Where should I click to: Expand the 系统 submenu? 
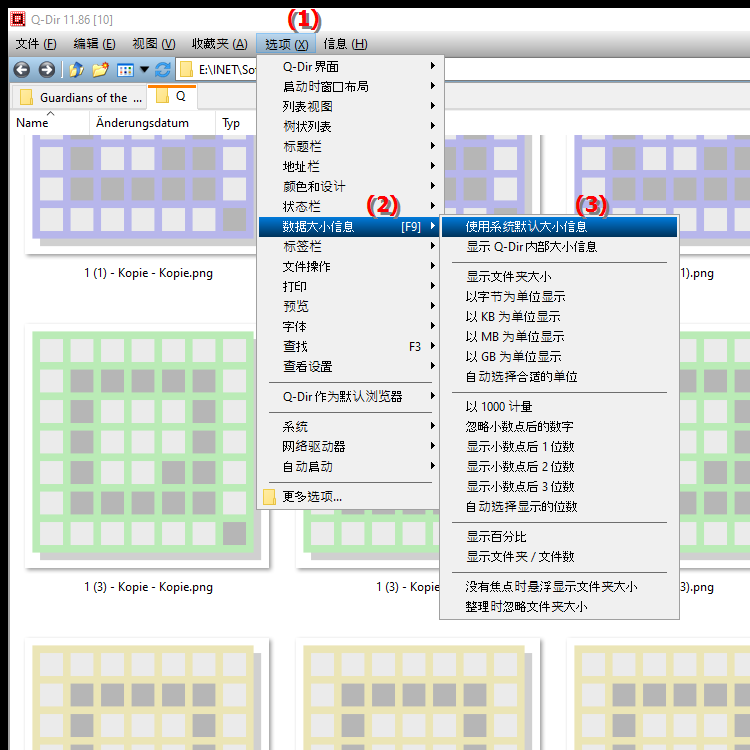pos(349,426)
